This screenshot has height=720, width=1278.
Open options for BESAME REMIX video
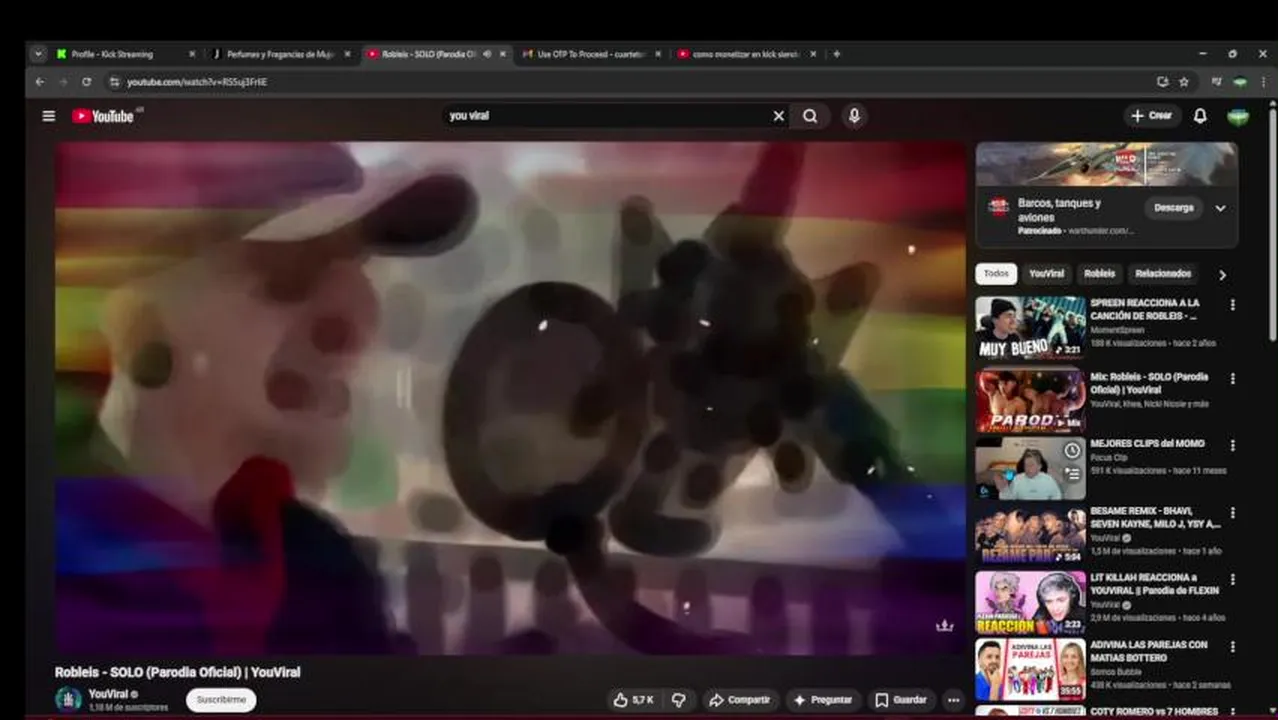coord(1232,513)
